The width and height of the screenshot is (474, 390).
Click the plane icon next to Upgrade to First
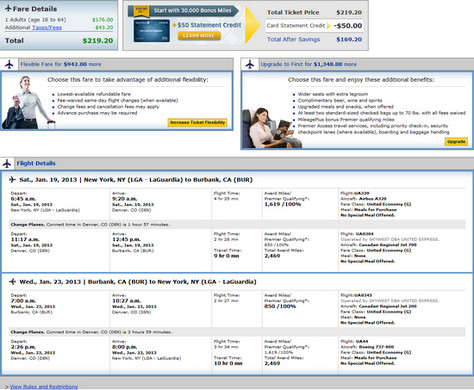(250, 64)
